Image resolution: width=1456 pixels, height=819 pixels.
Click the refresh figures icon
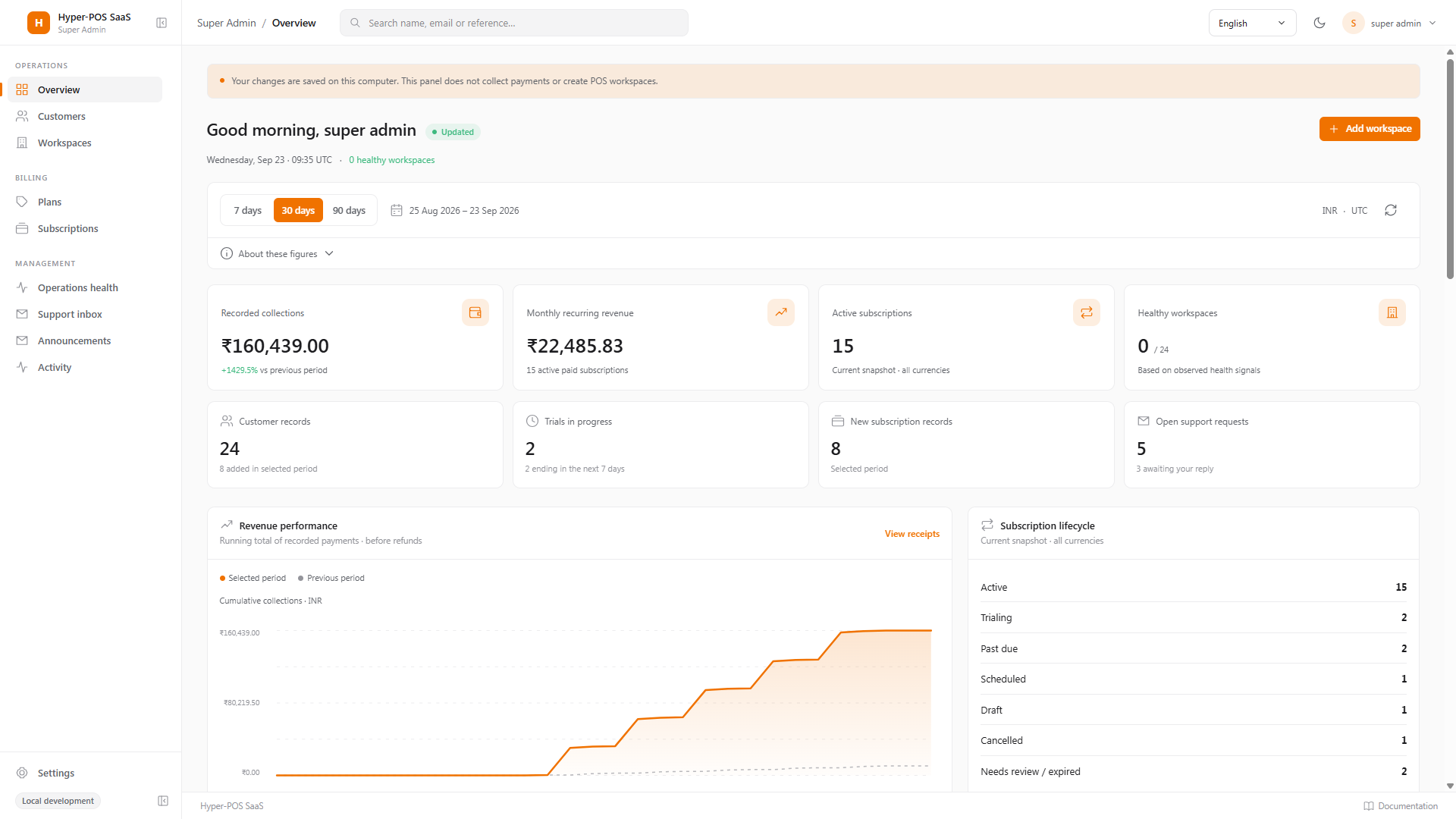(x=1391, y=210)
